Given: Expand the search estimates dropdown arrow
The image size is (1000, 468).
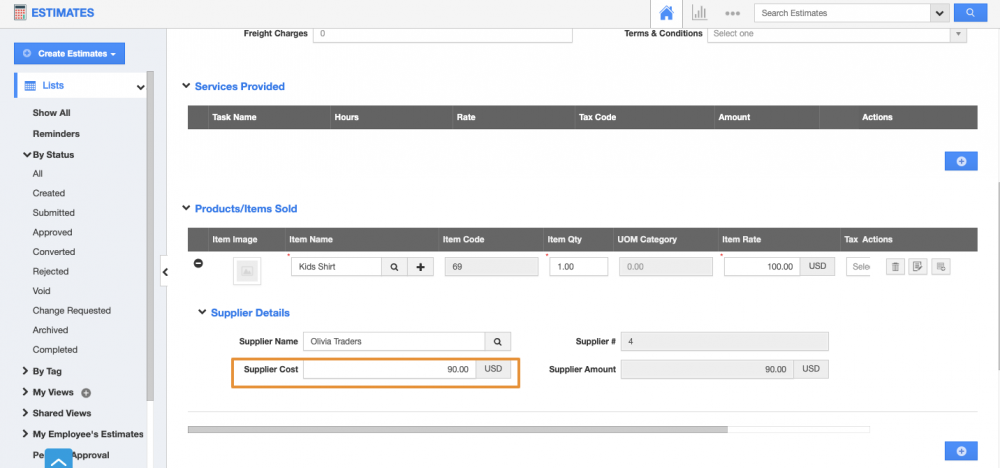Looking at the screenshot, I should pyautogui.click(x=939, y=13).
